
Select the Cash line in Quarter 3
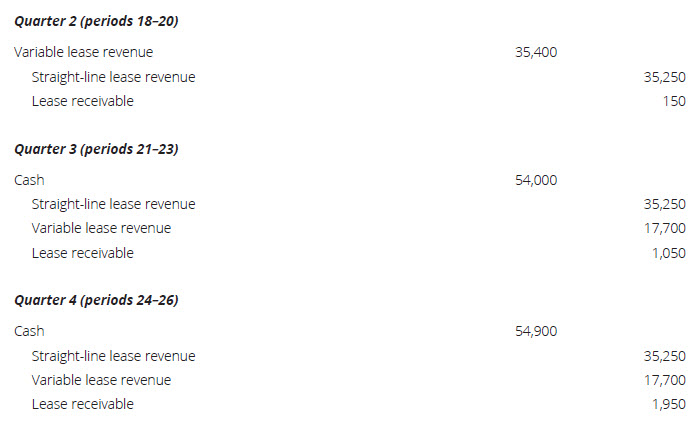click(29, 180)
